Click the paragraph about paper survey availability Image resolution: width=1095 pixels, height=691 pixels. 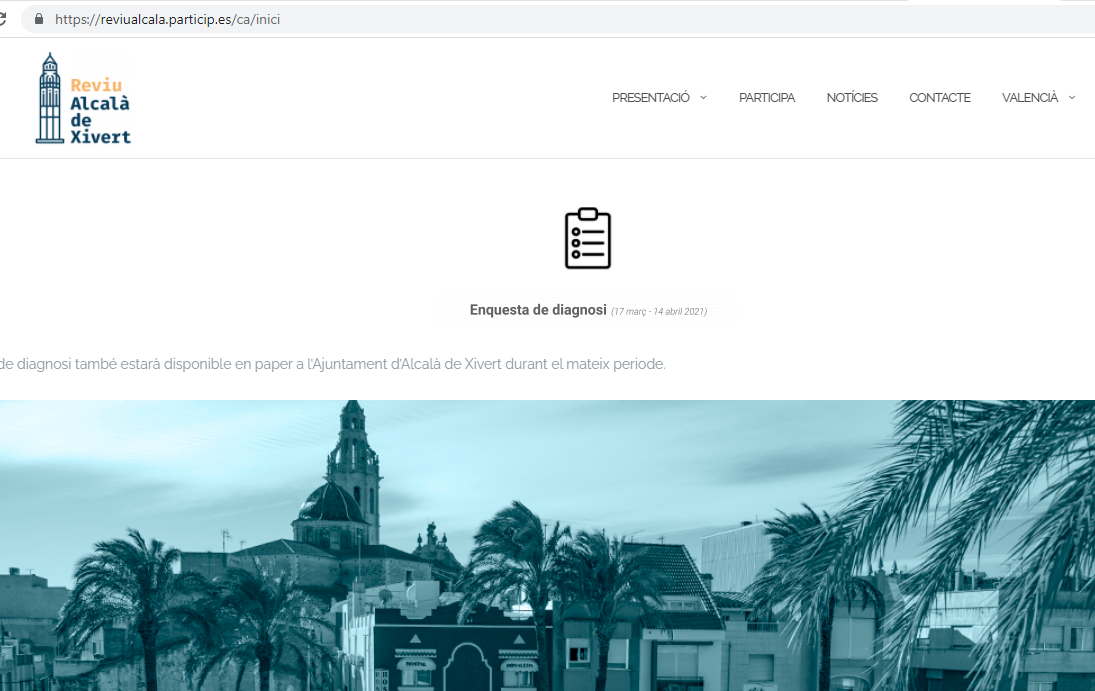332,364
